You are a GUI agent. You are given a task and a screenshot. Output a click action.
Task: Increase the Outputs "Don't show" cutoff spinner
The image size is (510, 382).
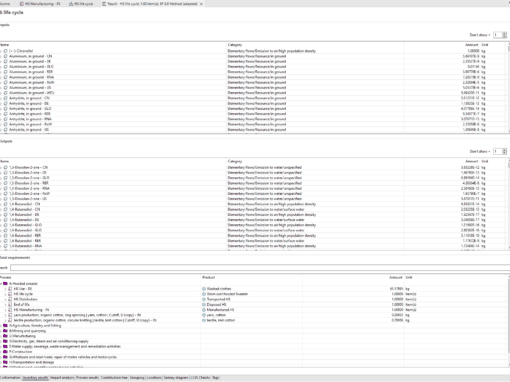point(504,150)
